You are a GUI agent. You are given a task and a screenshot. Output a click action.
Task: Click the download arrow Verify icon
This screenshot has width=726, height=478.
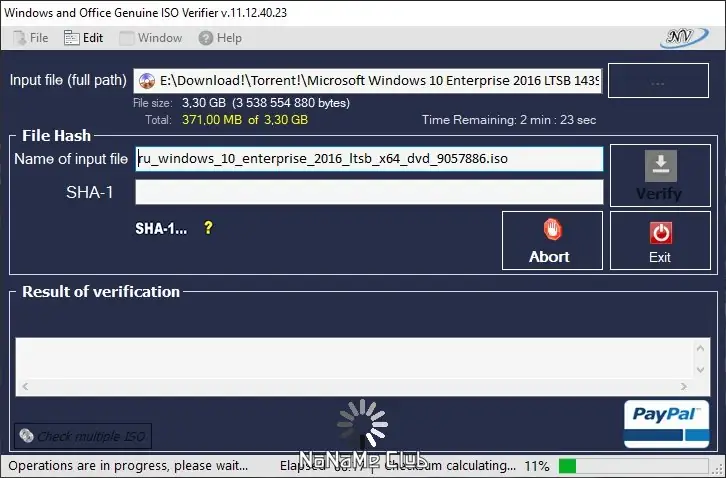pyautogui.click(x=661, y=166)
